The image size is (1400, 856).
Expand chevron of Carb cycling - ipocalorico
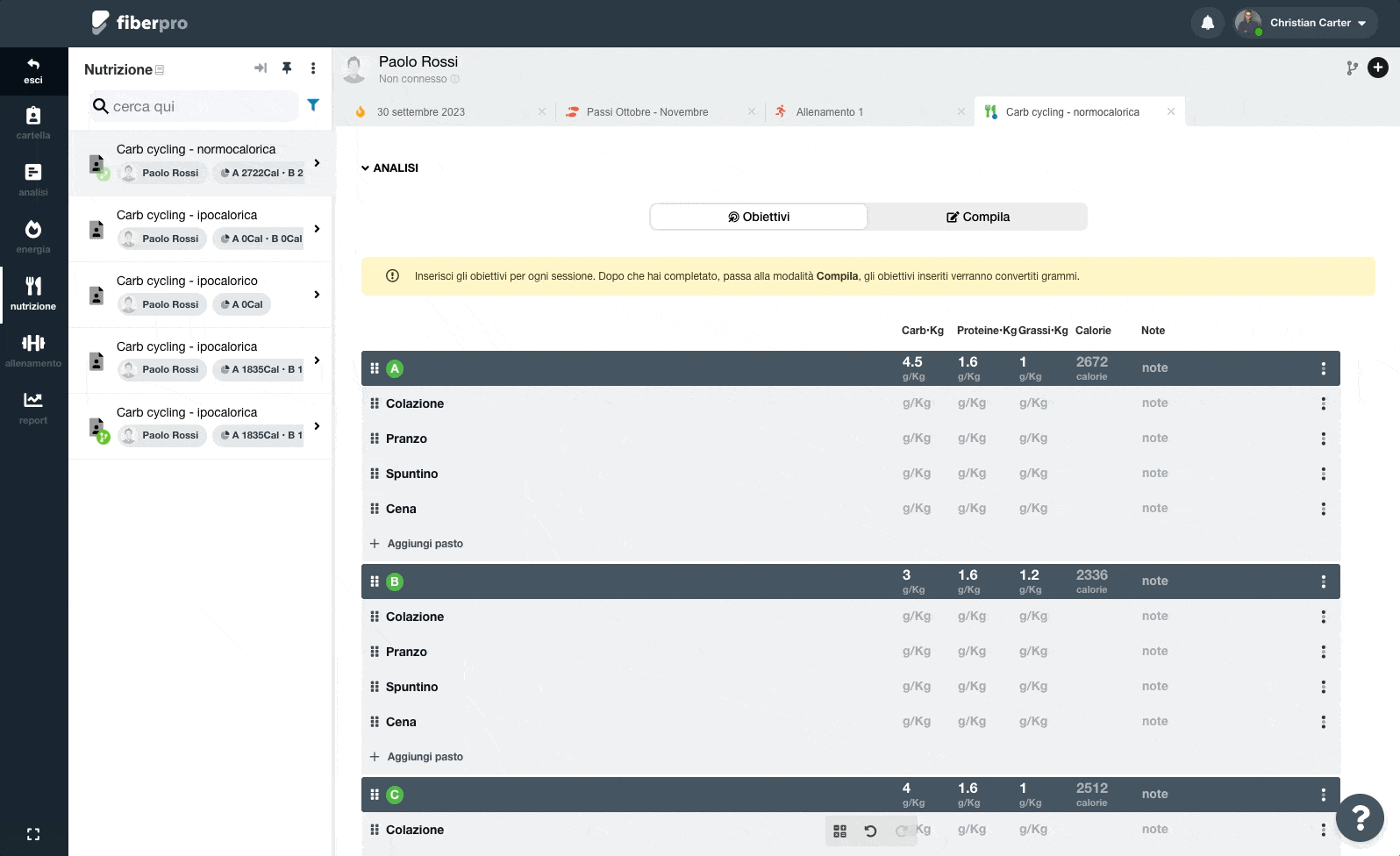click(x=317, y=295)
